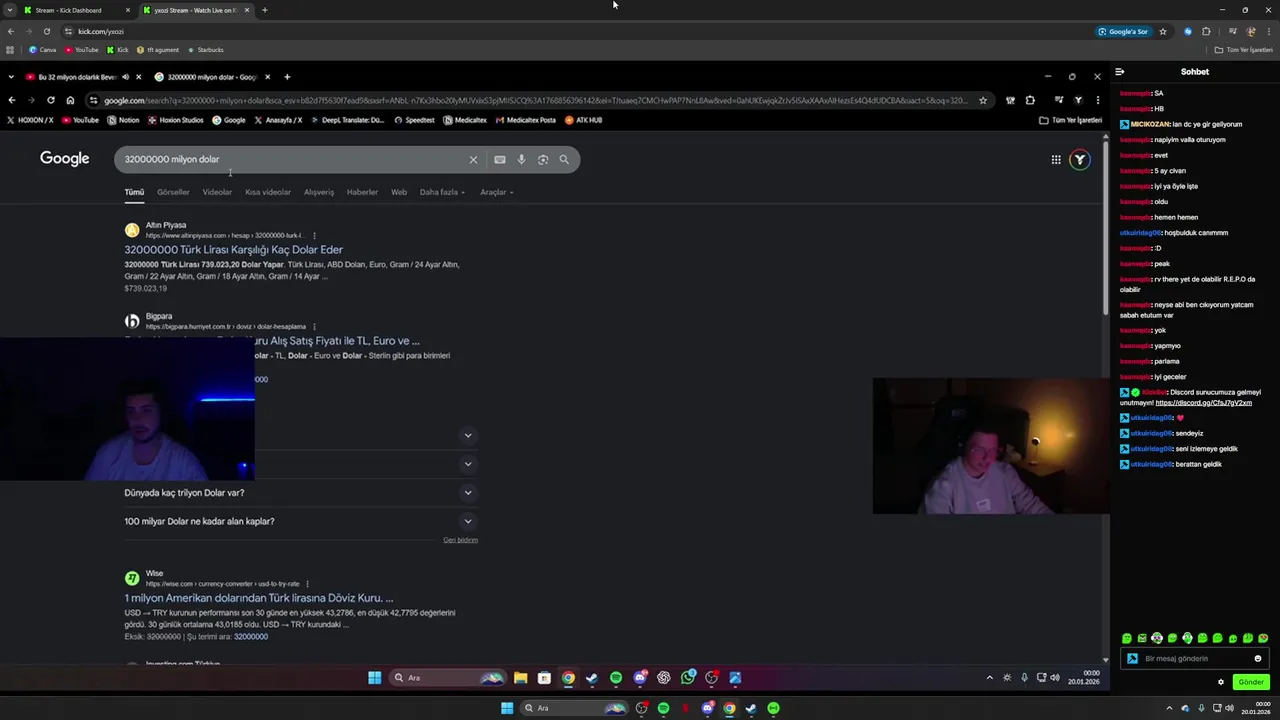1280x720 pixels.
Task: Open the 'Canva' bookmark in outer Chrome
Action: click(x=43, y=50)
